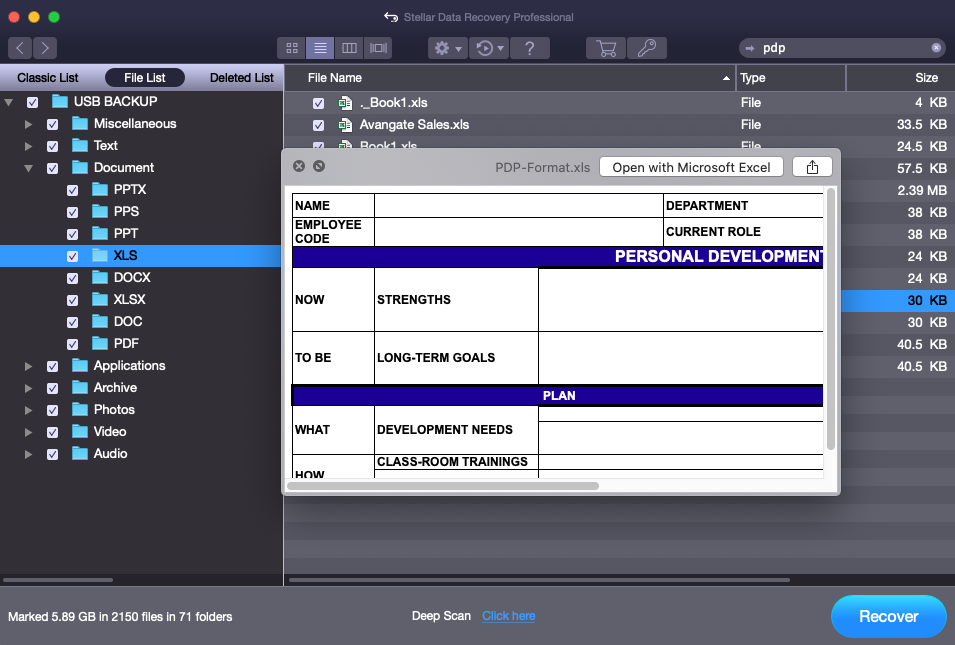Image resolution: width=955 pixels, height=645 pixels.
Task: Expand the Applications folder
Action: coord(29,366)
